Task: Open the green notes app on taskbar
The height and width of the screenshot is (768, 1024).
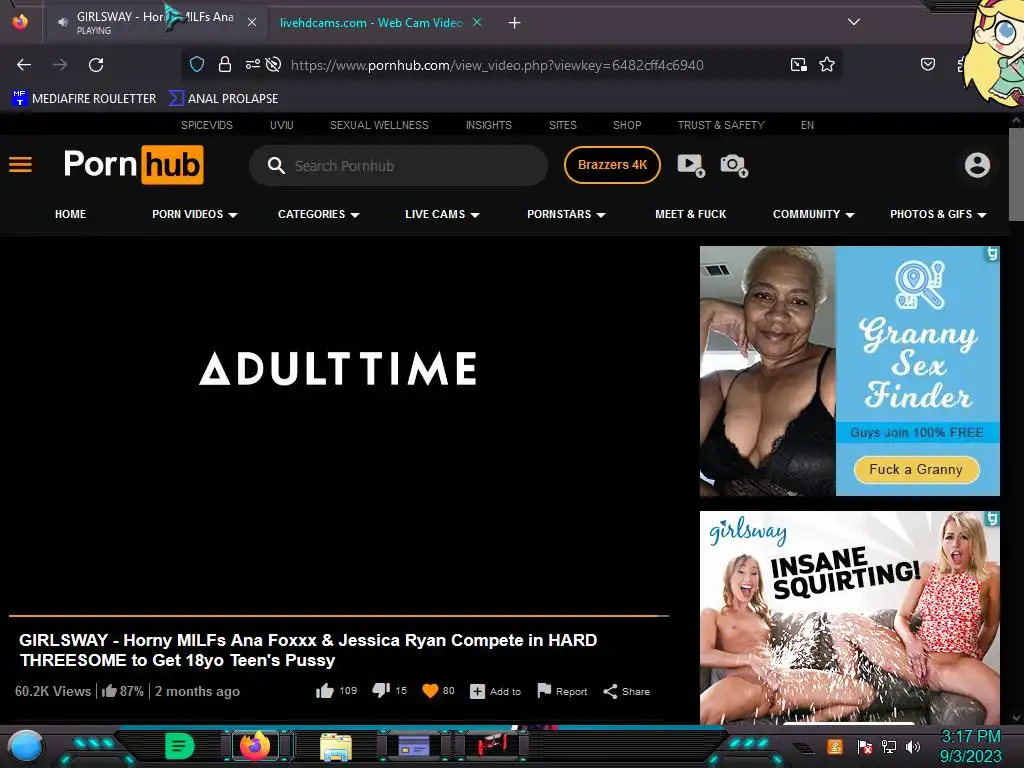Action: [x=180, y=746]
